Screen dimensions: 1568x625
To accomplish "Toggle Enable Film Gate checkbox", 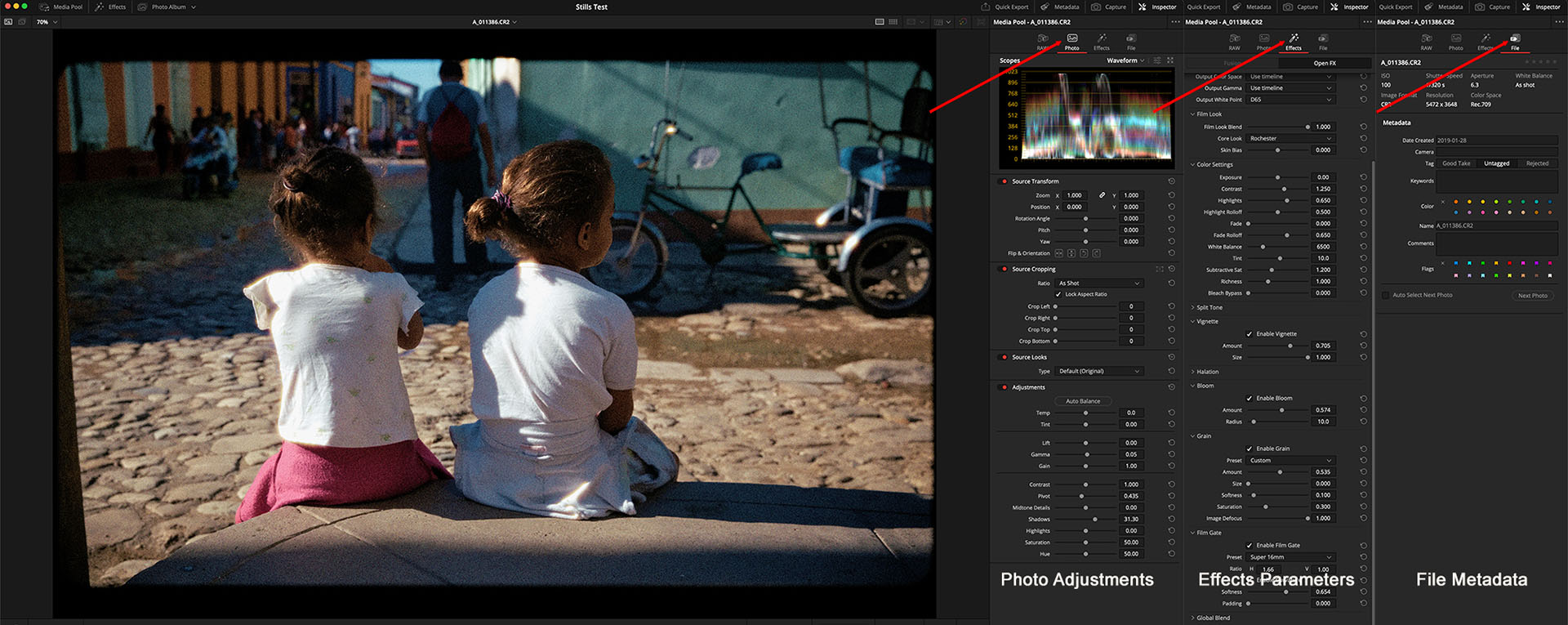I will (x=1249, y=545).
